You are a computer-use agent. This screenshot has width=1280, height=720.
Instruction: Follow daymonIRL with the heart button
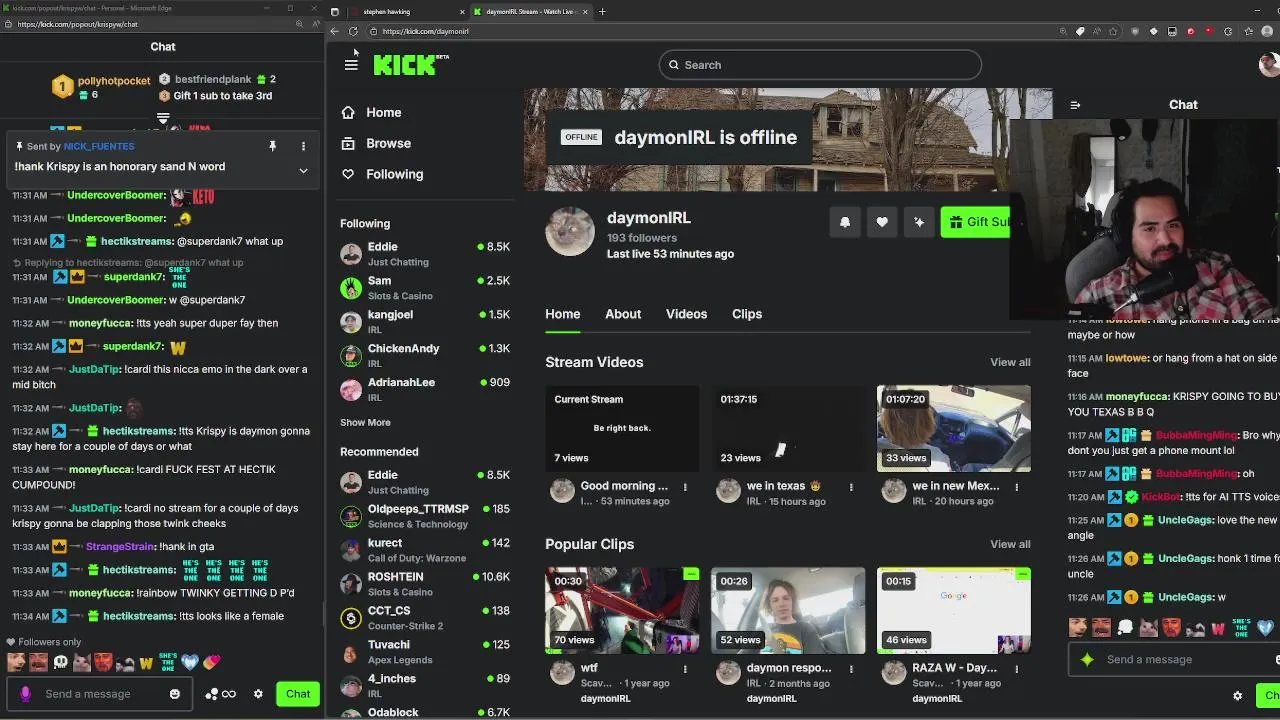tap(882, 222)
